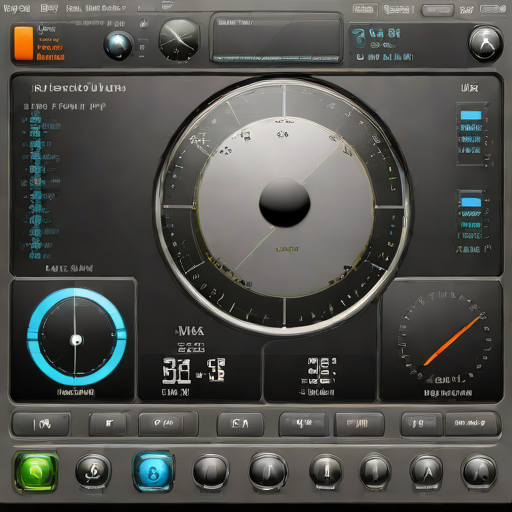512x512 pixels.
Task: Click the large dark display screen at top
Action: (x=276, y=38)
